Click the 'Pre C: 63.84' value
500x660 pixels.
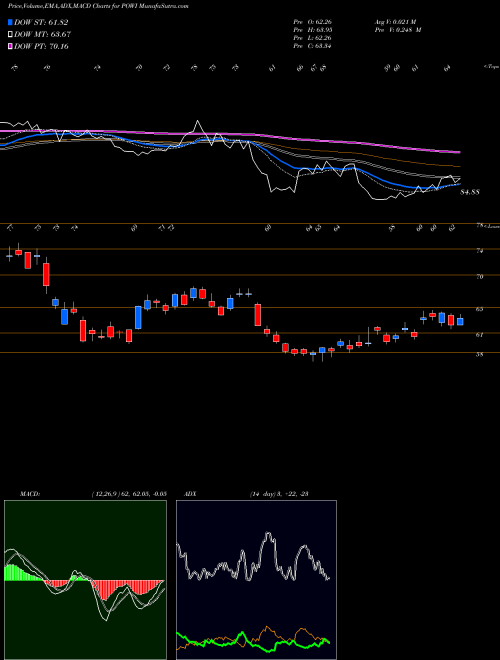(x=313, y=46)
